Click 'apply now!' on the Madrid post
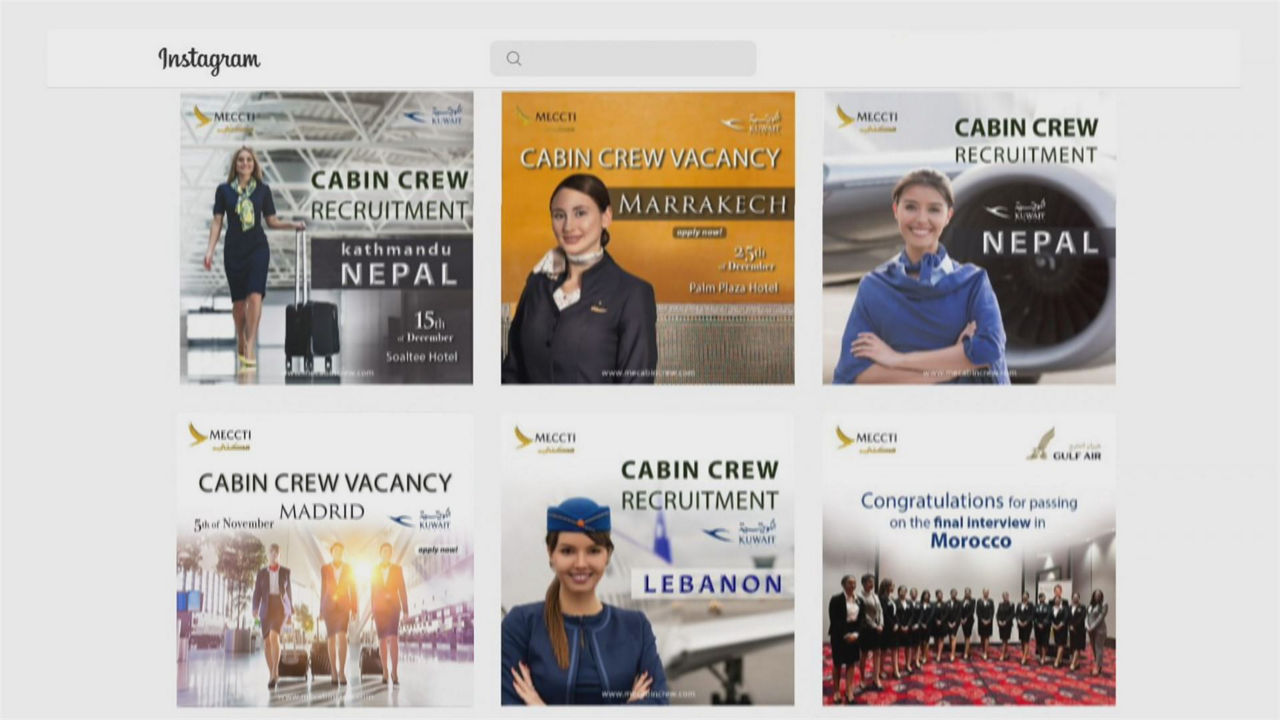Image resolution: width=1280 pixels, height=720 pixels. (x=437, y=549)
